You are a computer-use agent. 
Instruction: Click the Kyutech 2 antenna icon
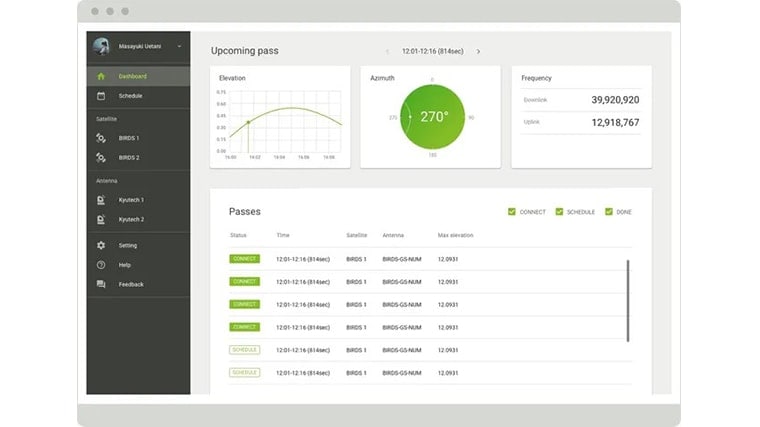tap(101, 219)
